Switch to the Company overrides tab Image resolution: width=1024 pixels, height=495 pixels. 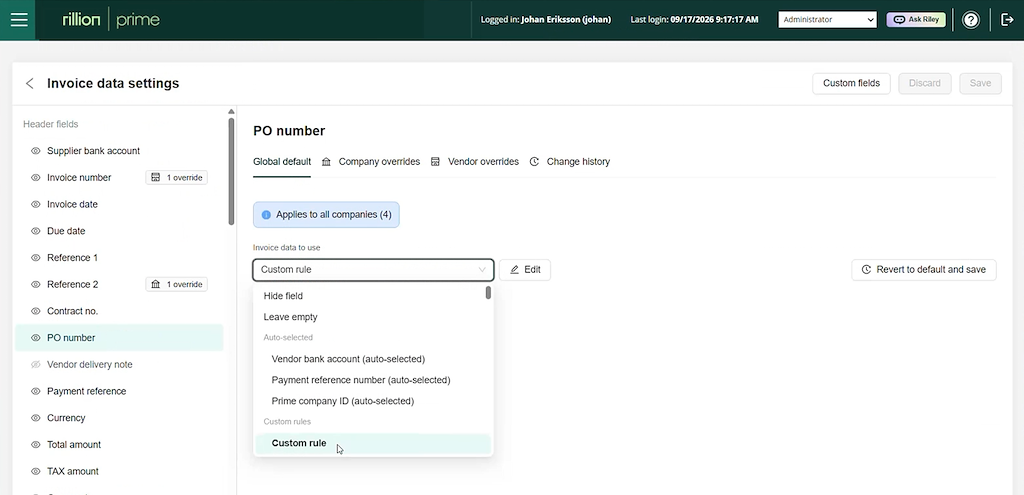point(371,161)
